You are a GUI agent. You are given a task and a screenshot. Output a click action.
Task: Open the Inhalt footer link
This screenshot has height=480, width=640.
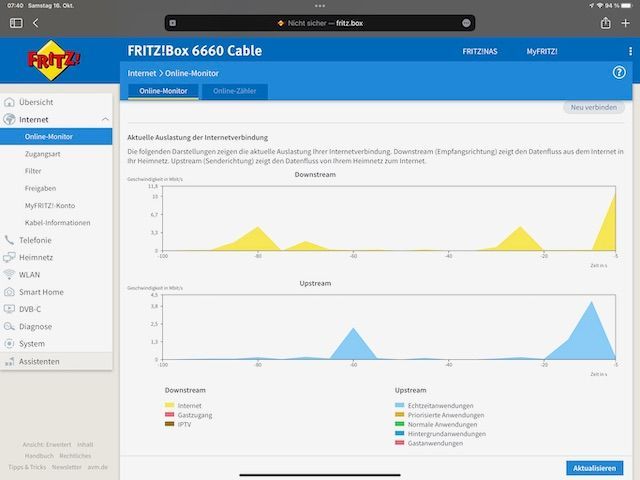coord(85,444)
